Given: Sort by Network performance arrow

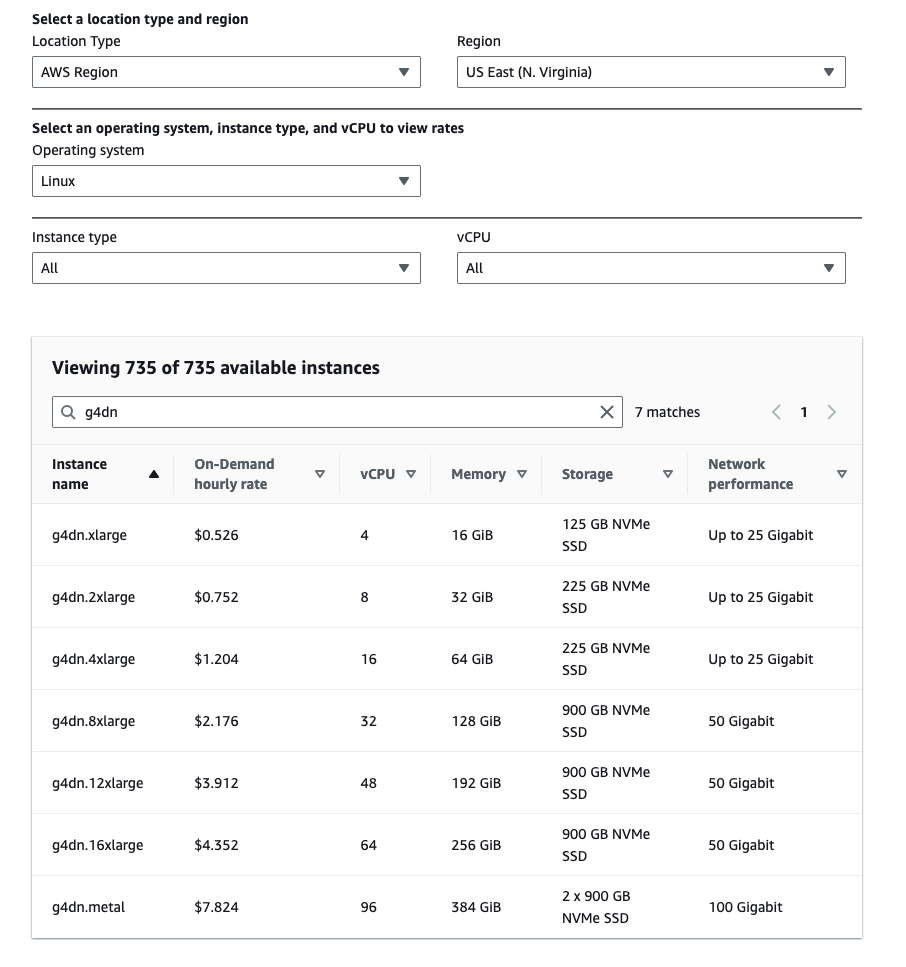Looking at the screenshot, I should click(841, 474).
